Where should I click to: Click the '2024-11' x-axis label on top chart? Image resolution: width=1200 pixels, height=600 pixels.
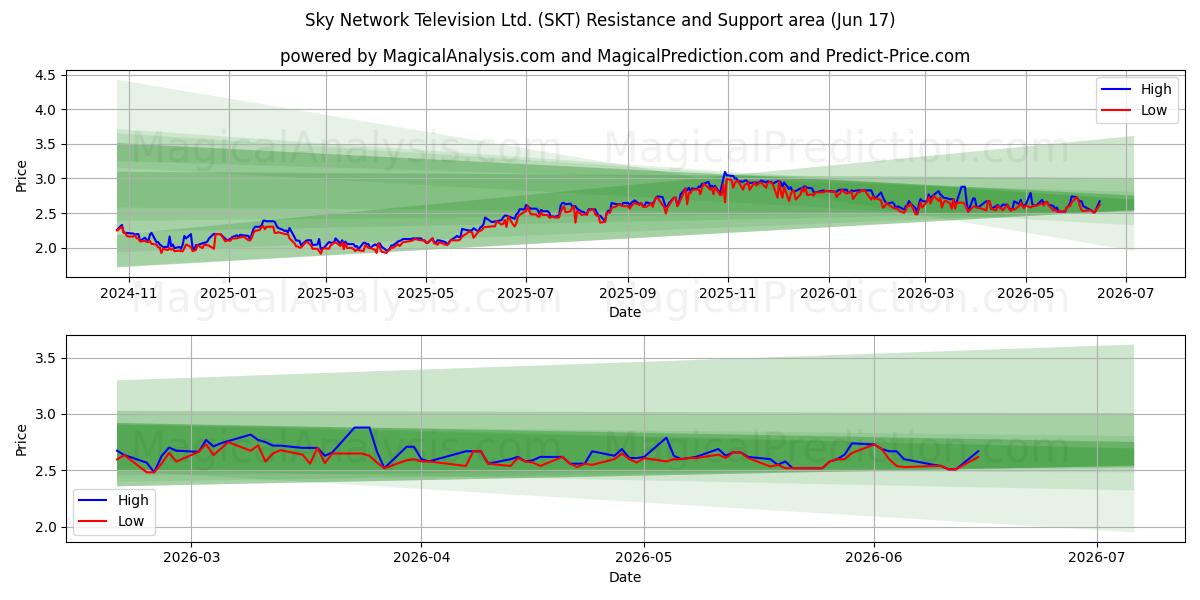(x=131, y=293)
